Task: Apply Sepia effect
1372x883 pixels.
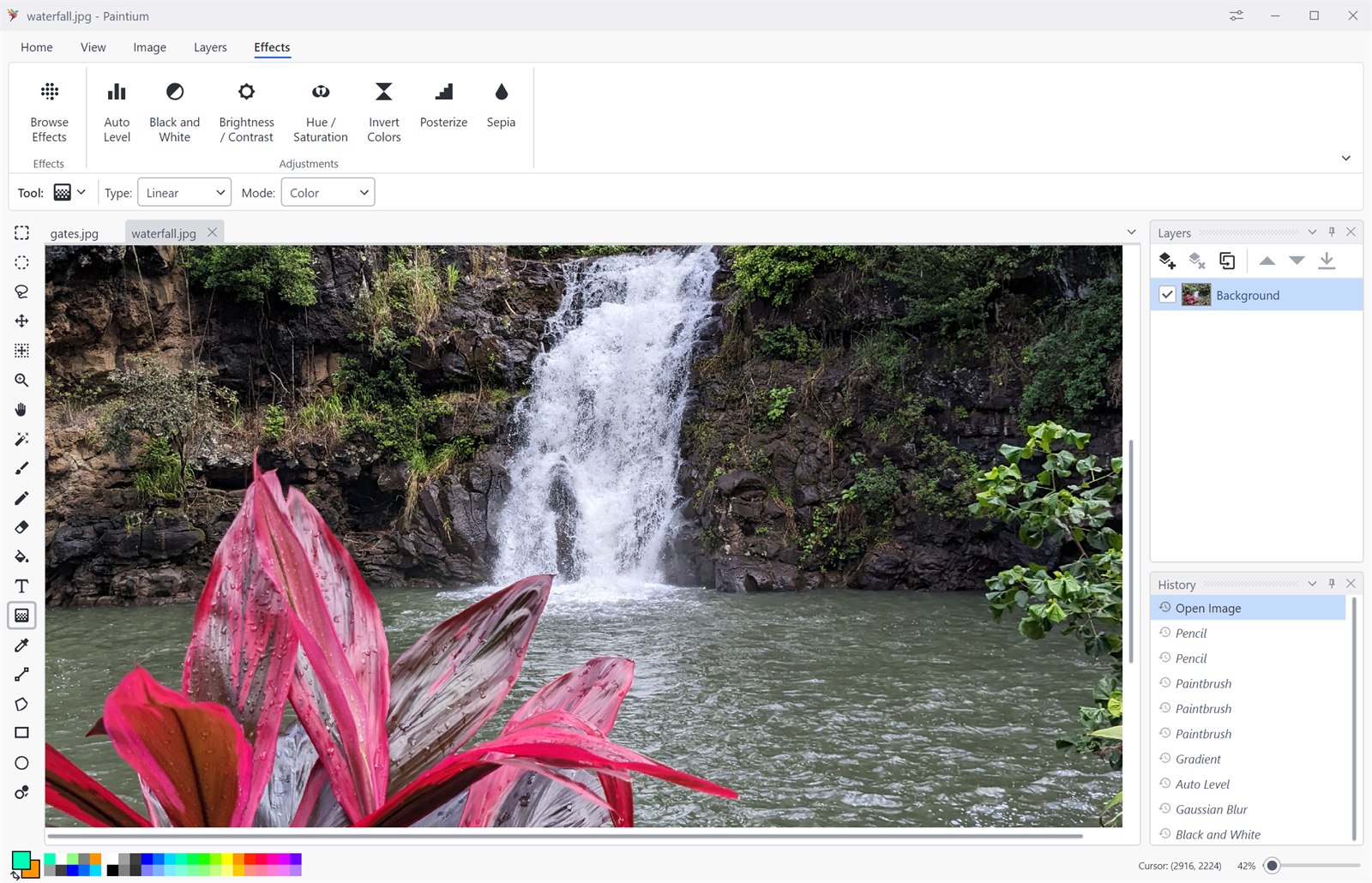Action: pyautogui.click(x=501, y=105)
